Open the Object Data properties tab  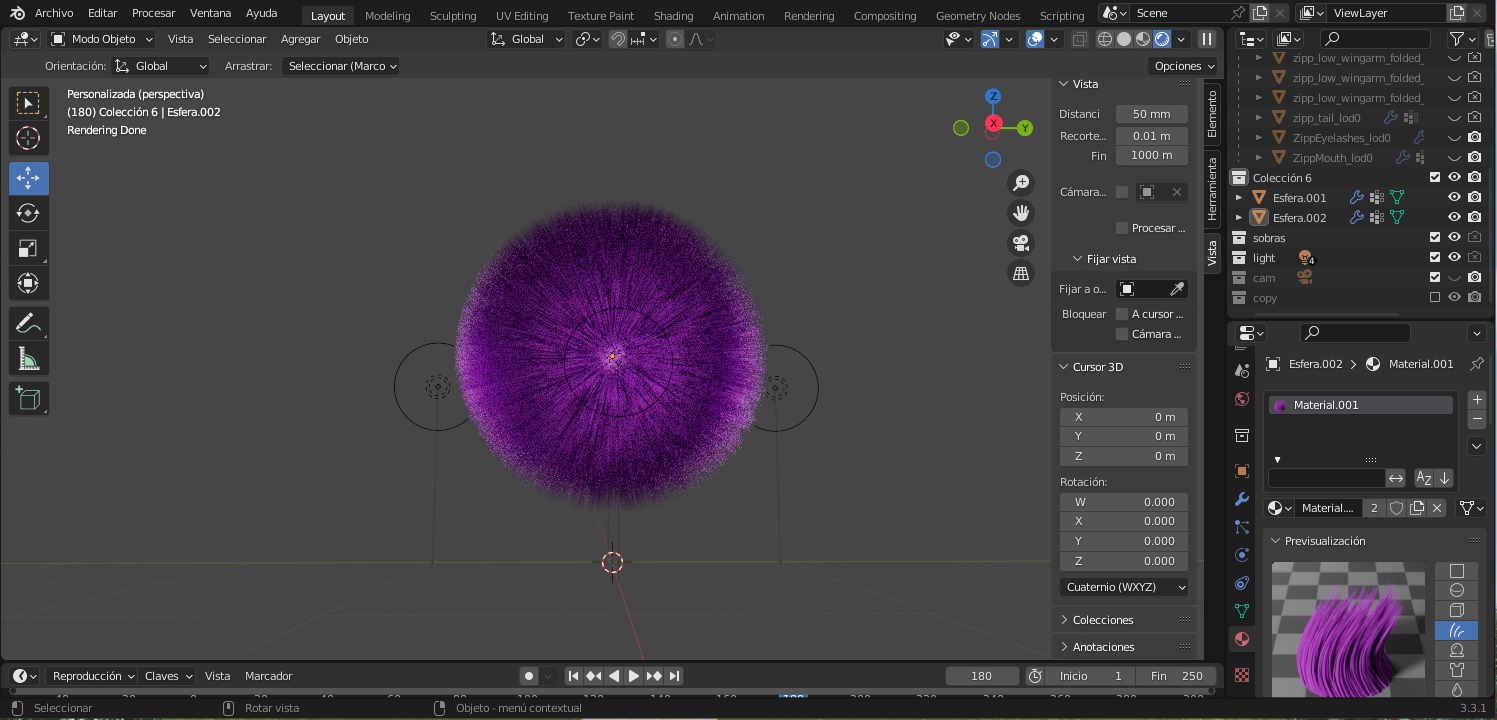click(1242, 610)
